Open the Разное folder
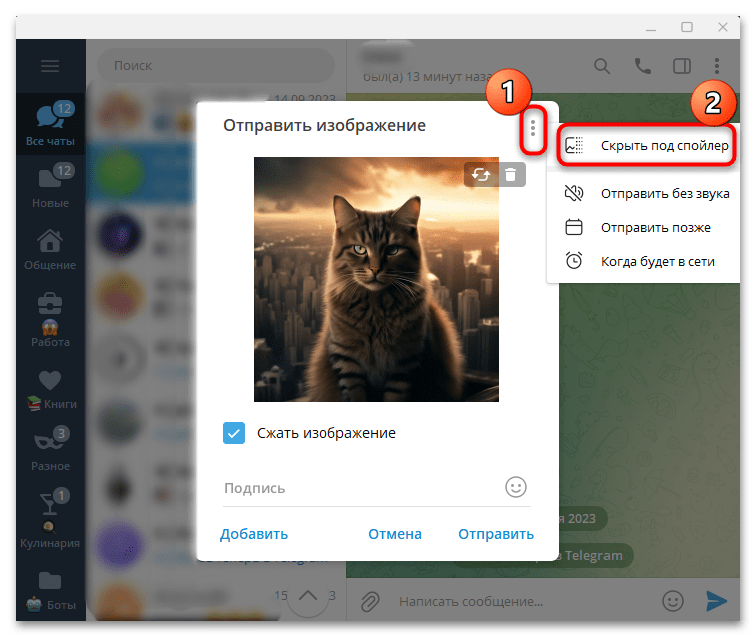The image size is (756, 637). tap(50, 449)
